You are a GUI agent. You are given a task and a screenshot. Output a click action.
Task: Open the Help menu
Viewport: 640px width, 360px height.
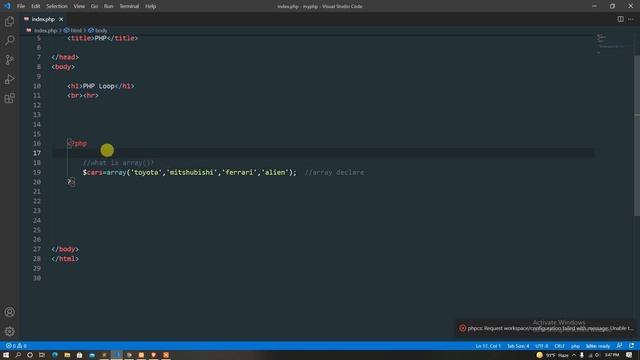(151, 6)
